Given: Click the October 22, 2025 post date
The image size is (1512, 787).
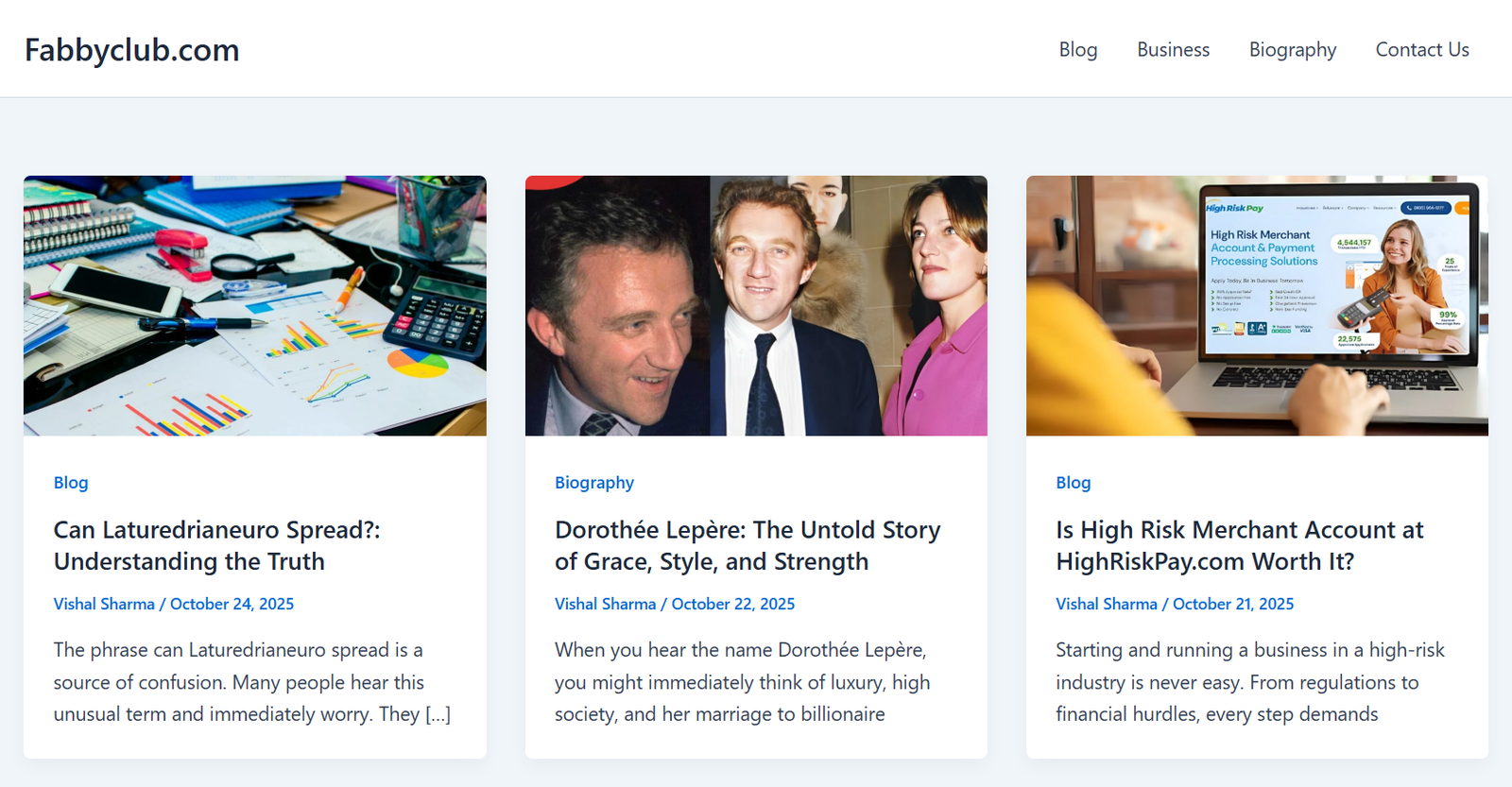Looking at the screenshot, I should click(732, 605).
